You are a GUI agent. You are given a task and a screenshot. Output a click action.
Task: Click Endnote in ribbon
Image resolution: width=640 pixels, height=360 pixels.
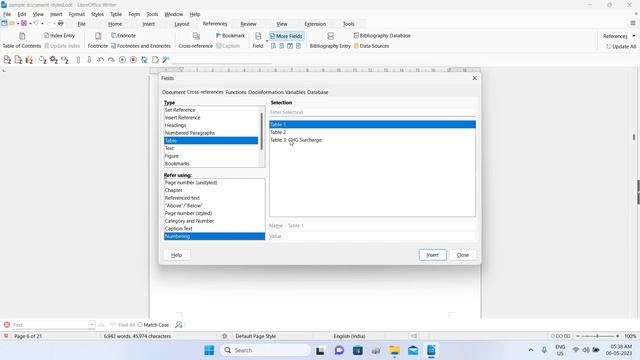[123, 36]
